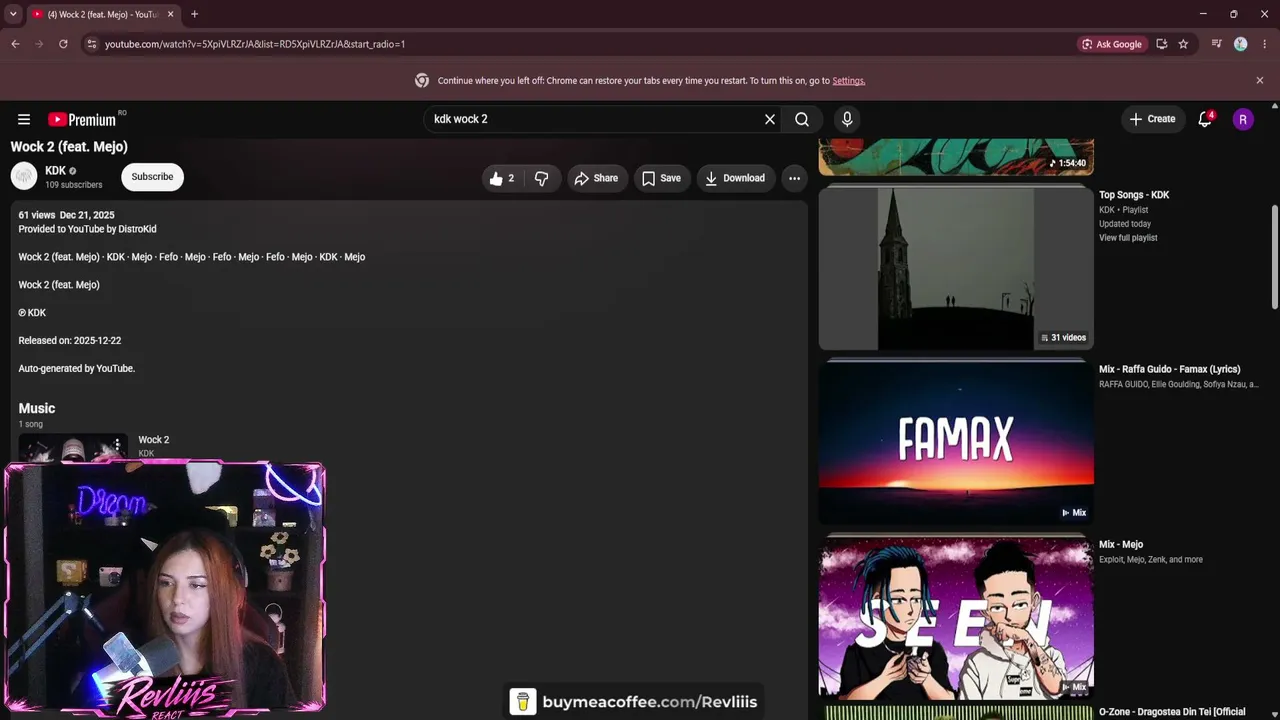Viewport: 1280px width, 720px height.
Task: Click into the 'kdk wock 2' search box
Action: (595, 119)
